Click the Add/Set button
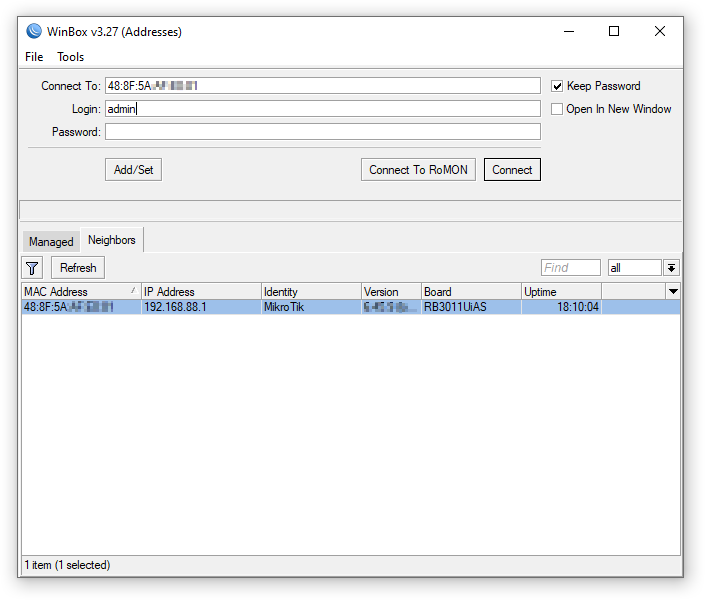The height and width of the screenshot is (600, 705). click(134, 170)
